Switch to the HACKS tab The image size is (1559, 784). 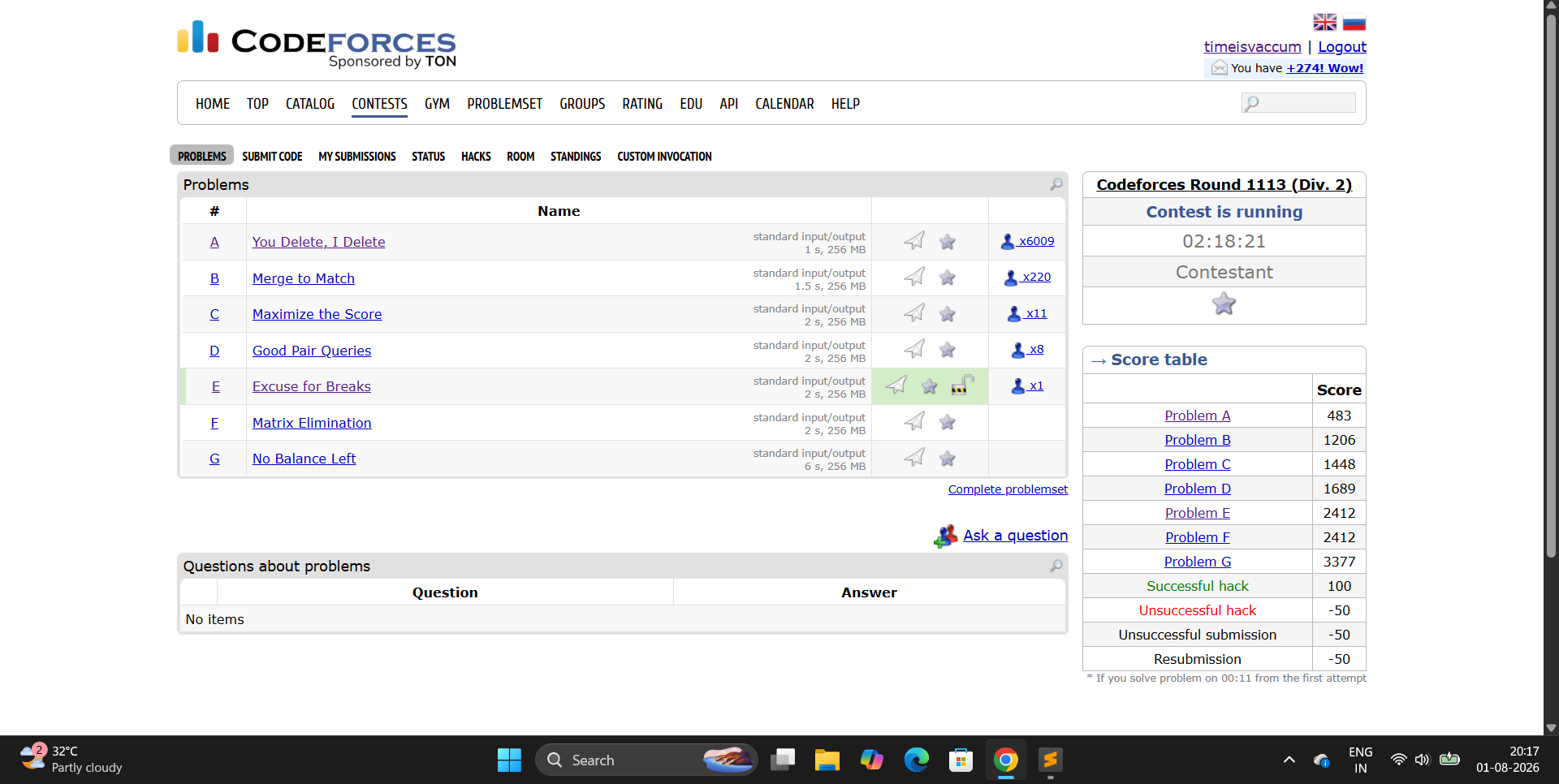point(476,156)
